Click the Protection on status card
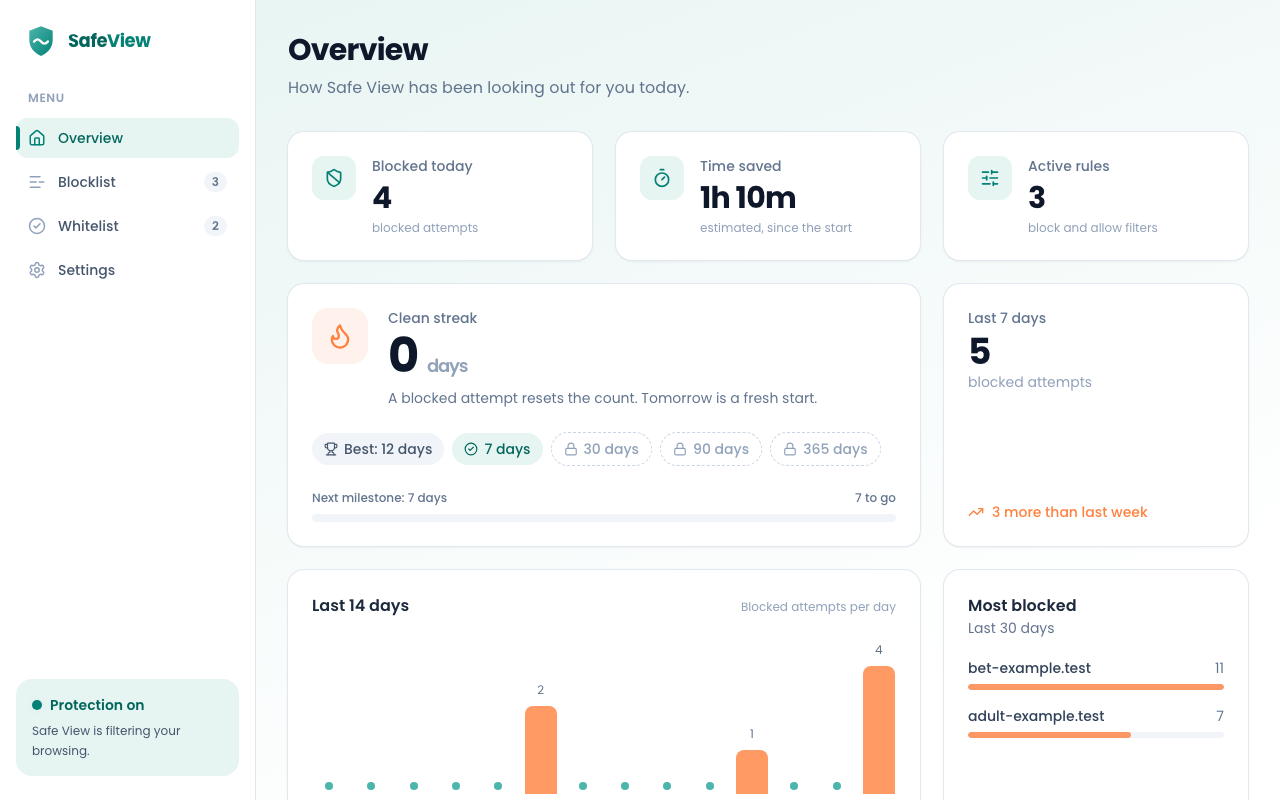The image size is (1280, 800). tap(127, 728)
